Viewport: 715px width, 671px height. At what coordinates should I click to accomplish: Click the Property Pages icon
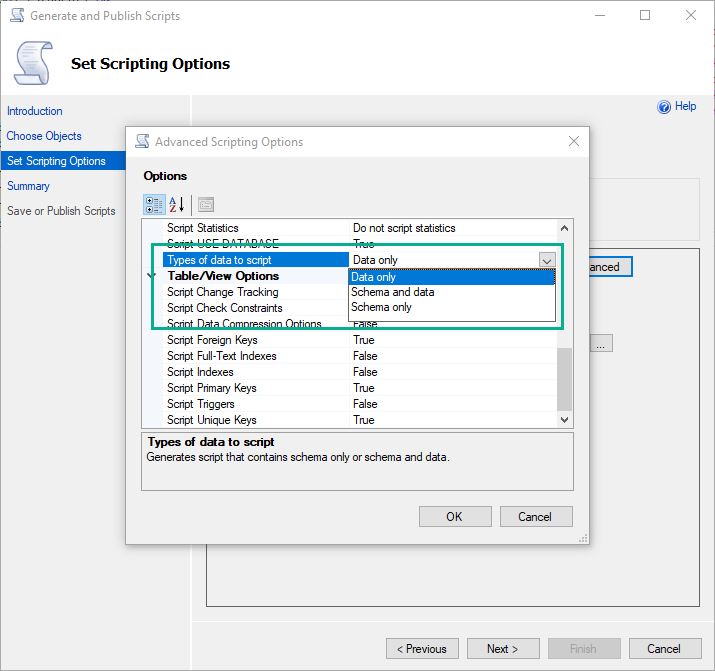[205, 204]
